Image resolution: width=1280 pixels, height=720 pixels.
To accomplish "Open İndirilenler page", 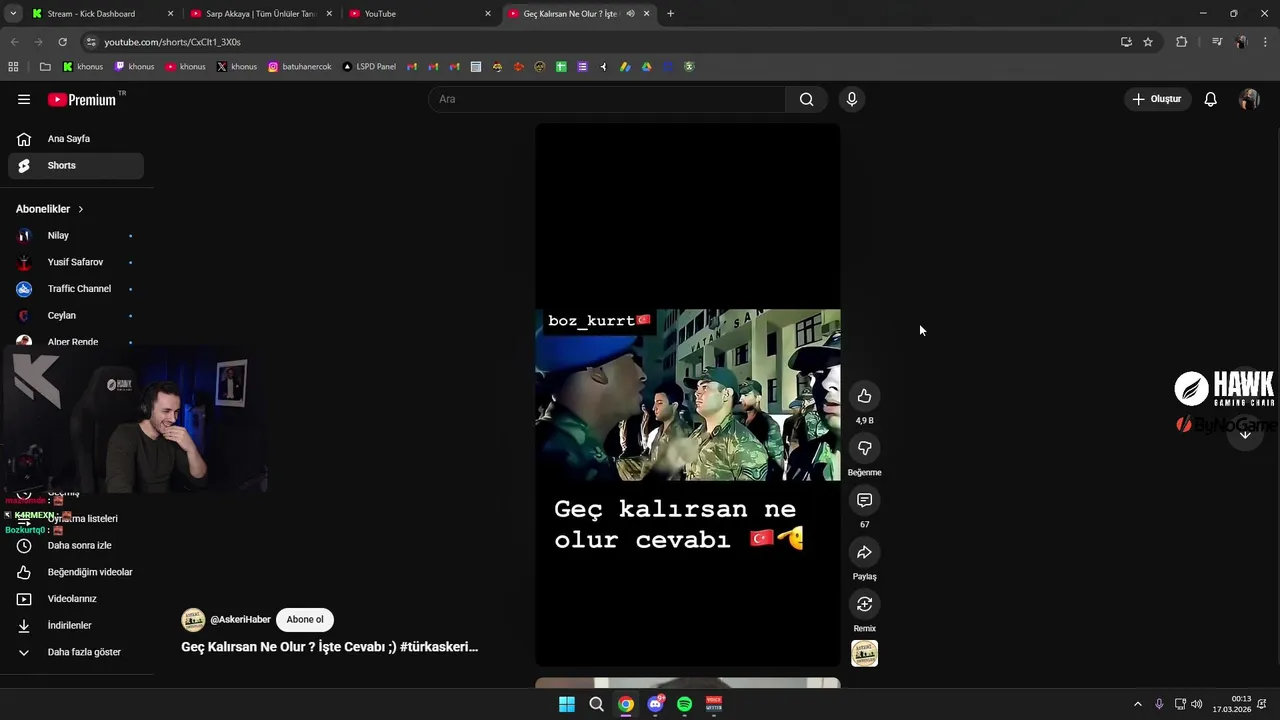I will 76,626.
